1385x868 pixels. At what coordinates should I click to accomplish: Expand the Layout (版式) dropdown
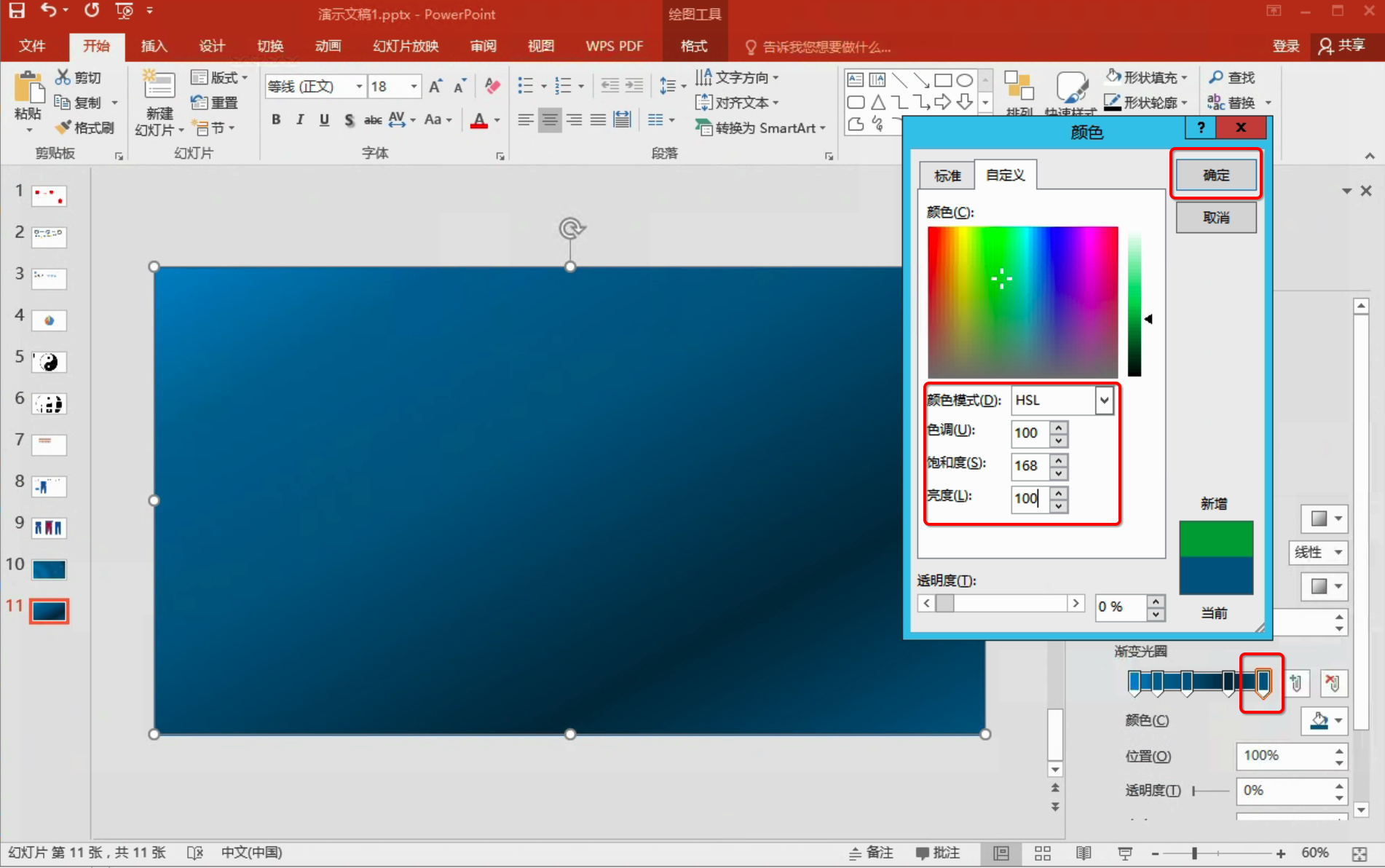[x=245, y=77]
